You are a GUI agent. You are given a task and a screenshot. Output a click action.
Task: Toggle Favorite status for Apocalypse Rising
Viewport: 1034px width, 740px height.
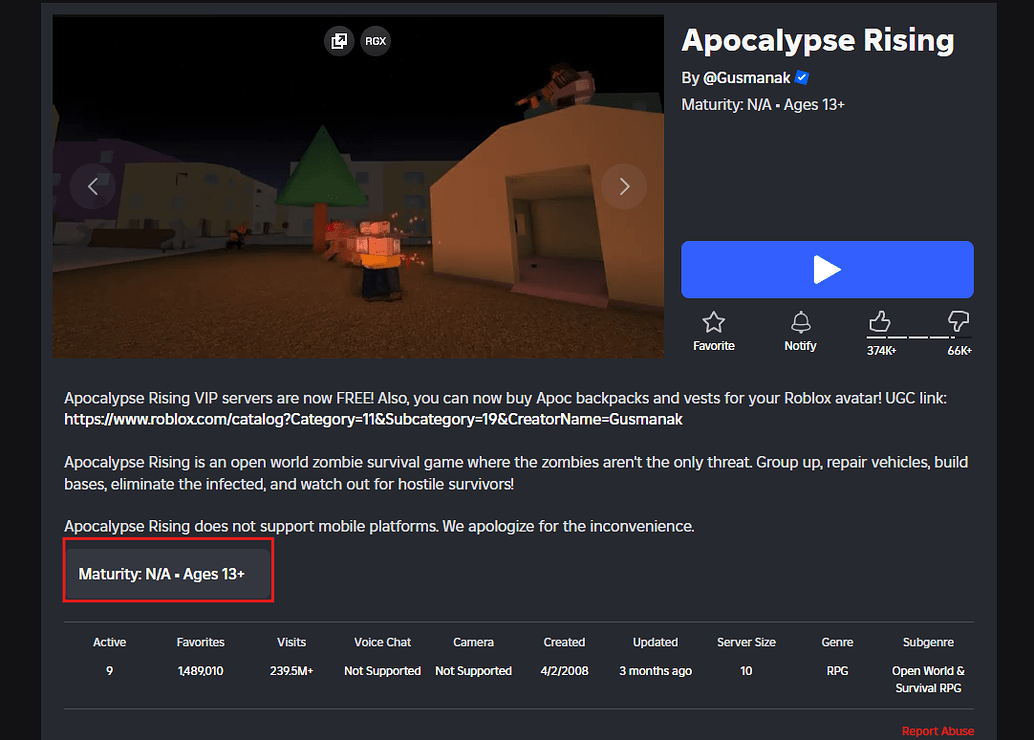[x=713, y=330]
